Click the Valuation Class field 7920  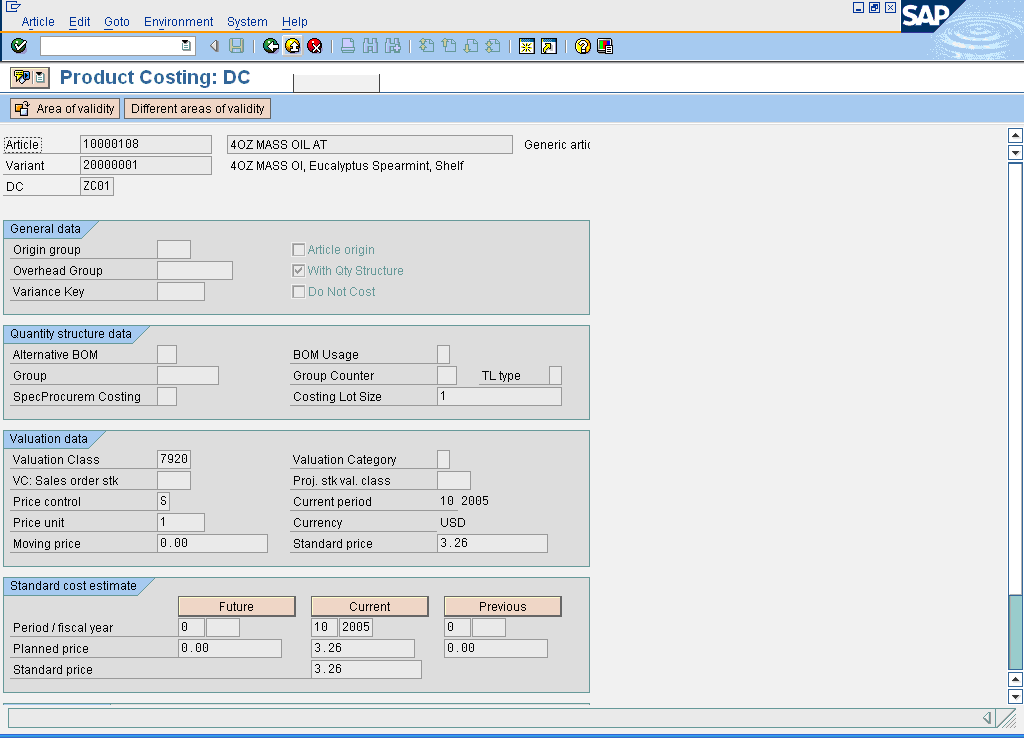pos(174,459)
